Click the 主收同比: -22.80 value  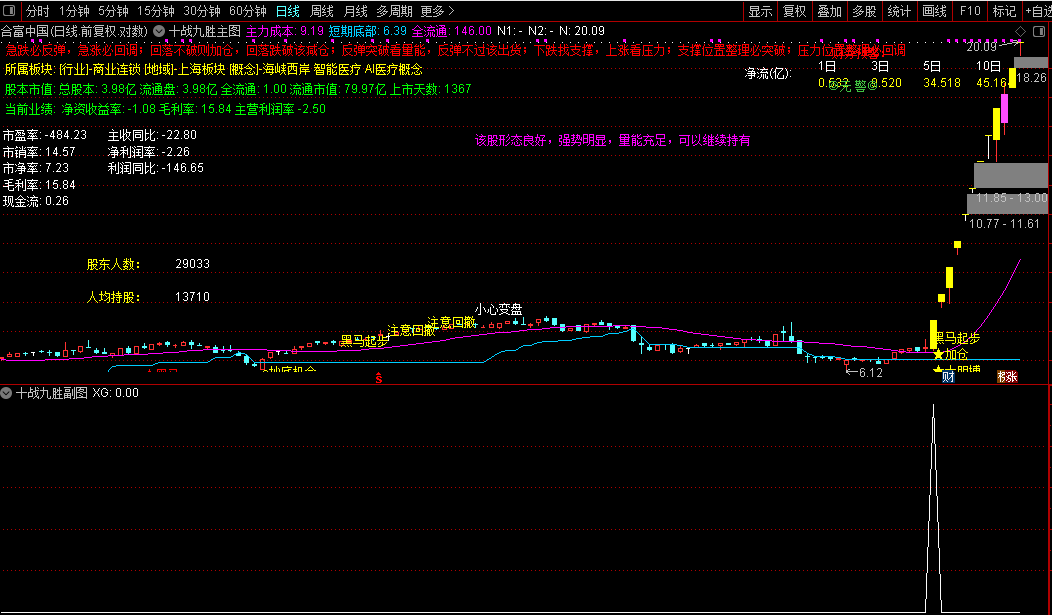click(x=152, y=135)
